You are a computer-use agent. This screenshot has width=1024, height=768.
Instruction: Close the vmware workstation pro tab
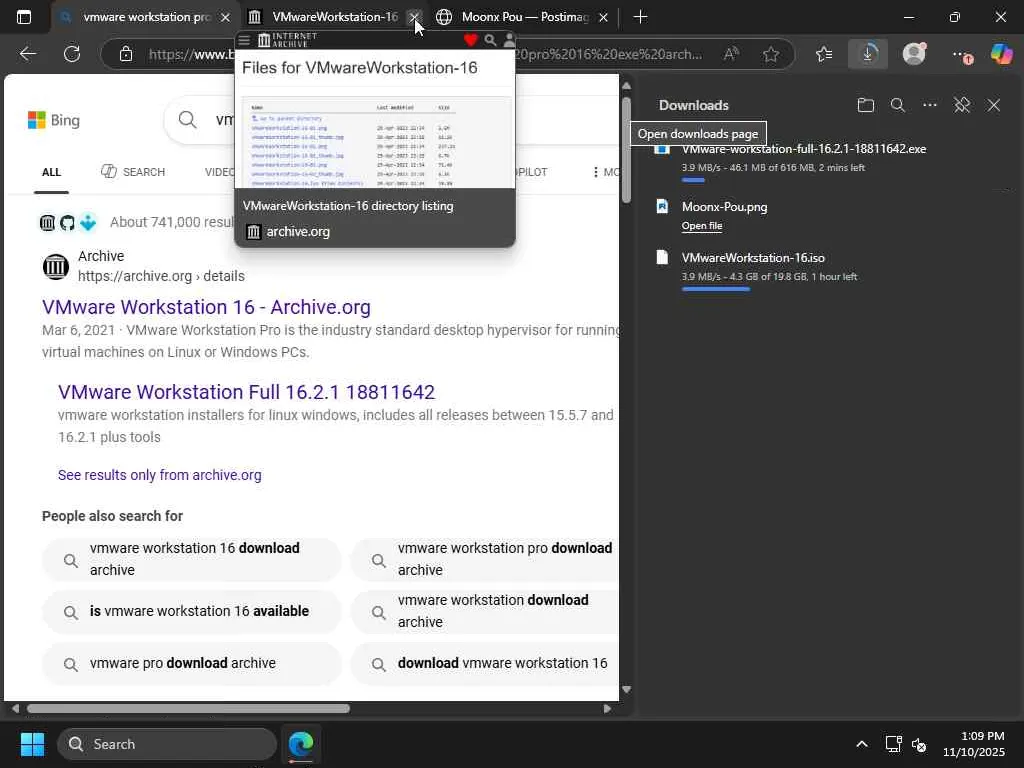(225, 18)
